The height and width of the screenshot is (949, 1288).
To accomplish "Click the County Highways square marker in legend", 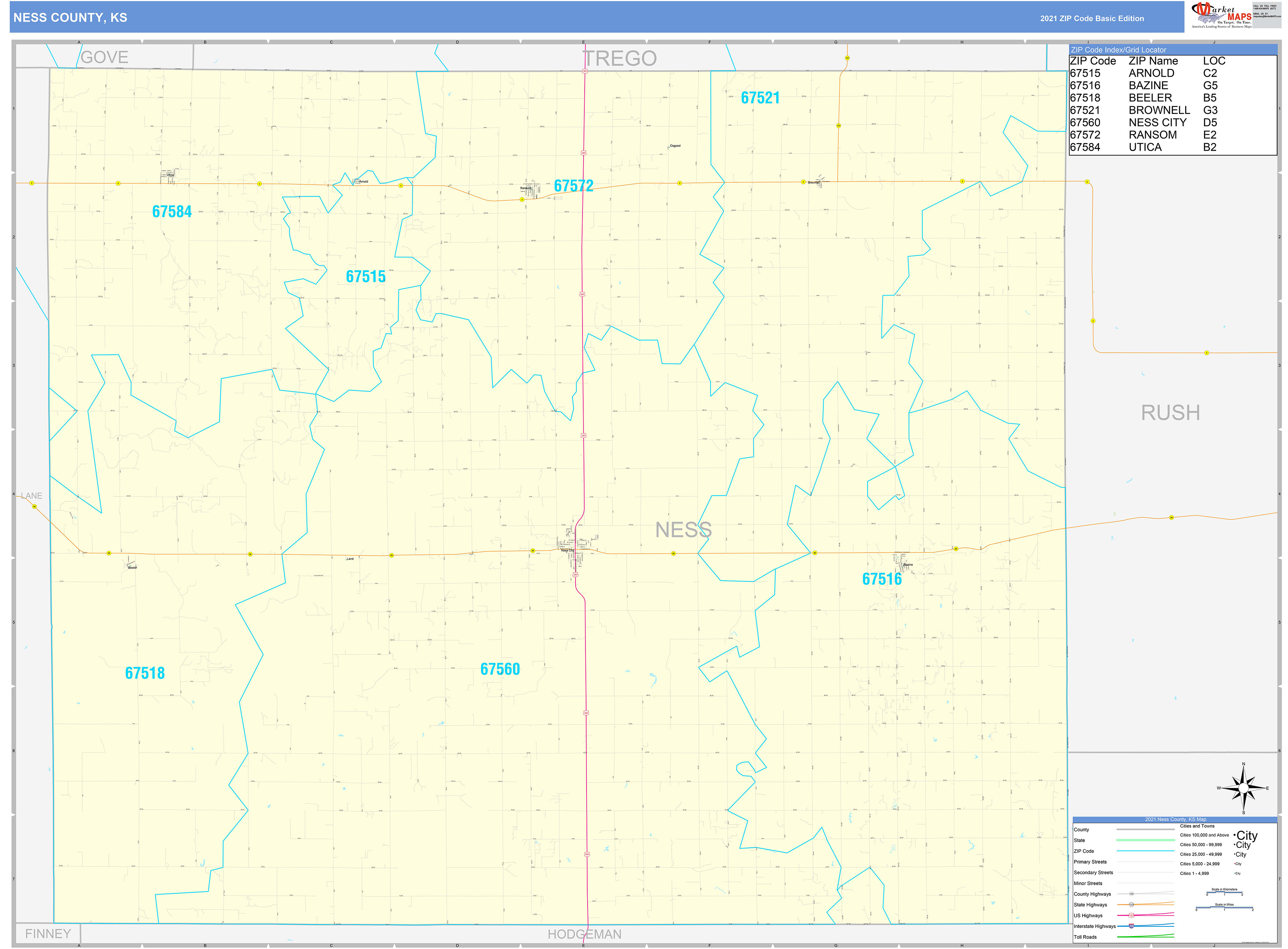I will 1131,894.
